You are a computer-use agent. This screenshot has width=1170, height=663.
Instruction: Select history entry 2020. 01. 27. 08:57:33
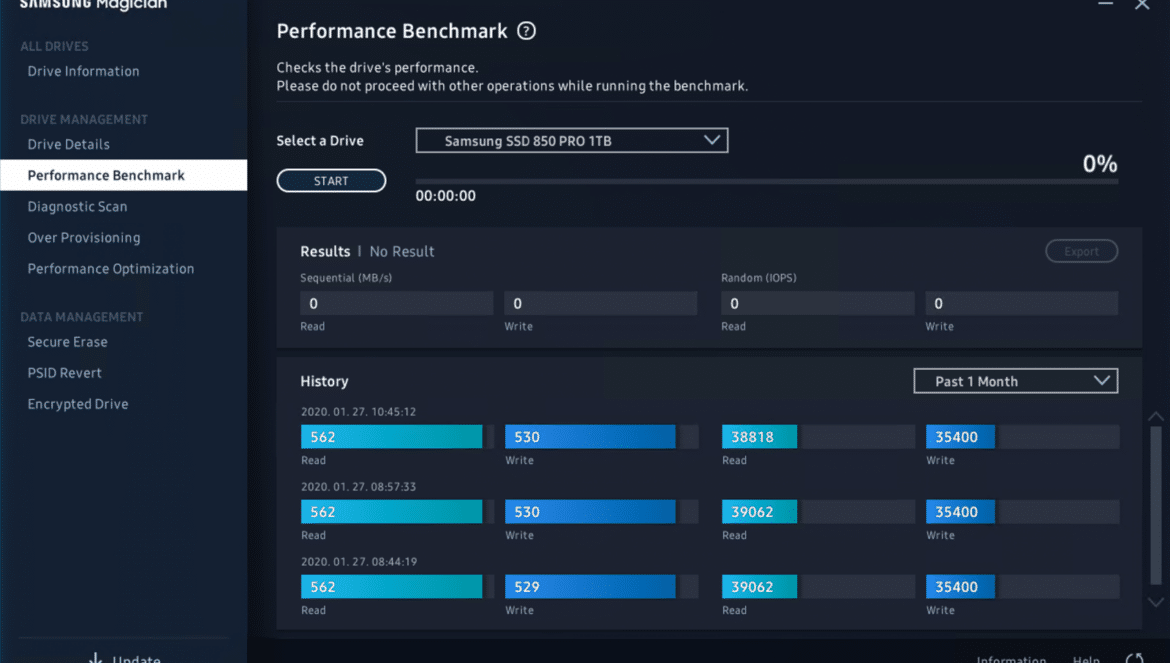click(358, 487)
